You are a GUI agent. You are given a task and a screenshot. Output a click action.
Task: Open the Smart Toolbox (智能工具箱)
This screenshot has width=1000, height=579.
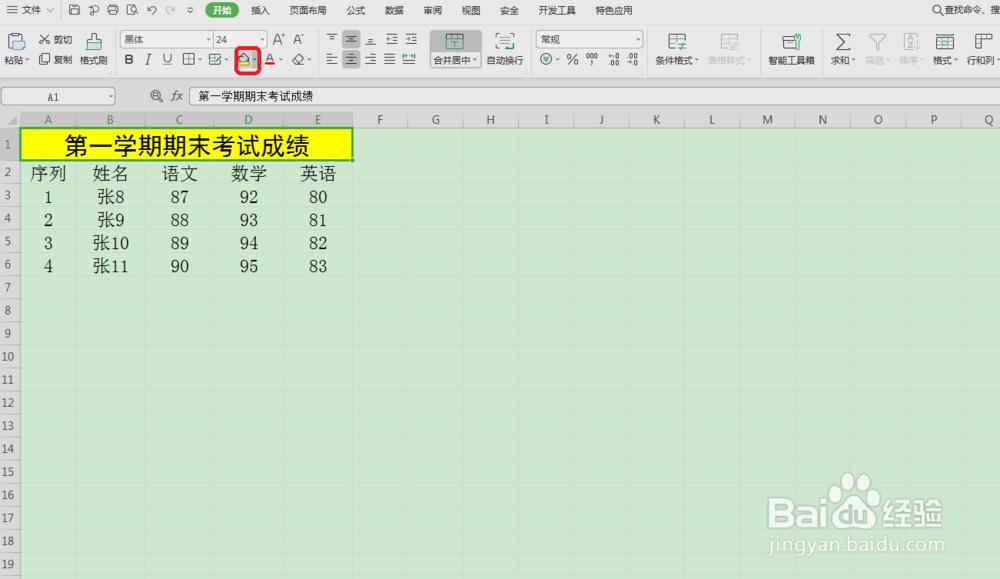click(791, 48)
